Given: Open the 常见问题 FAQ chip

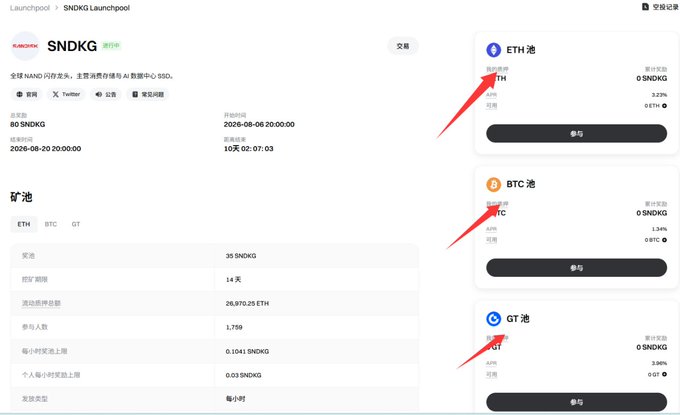Looking at the screenshot, I should 148,94.
